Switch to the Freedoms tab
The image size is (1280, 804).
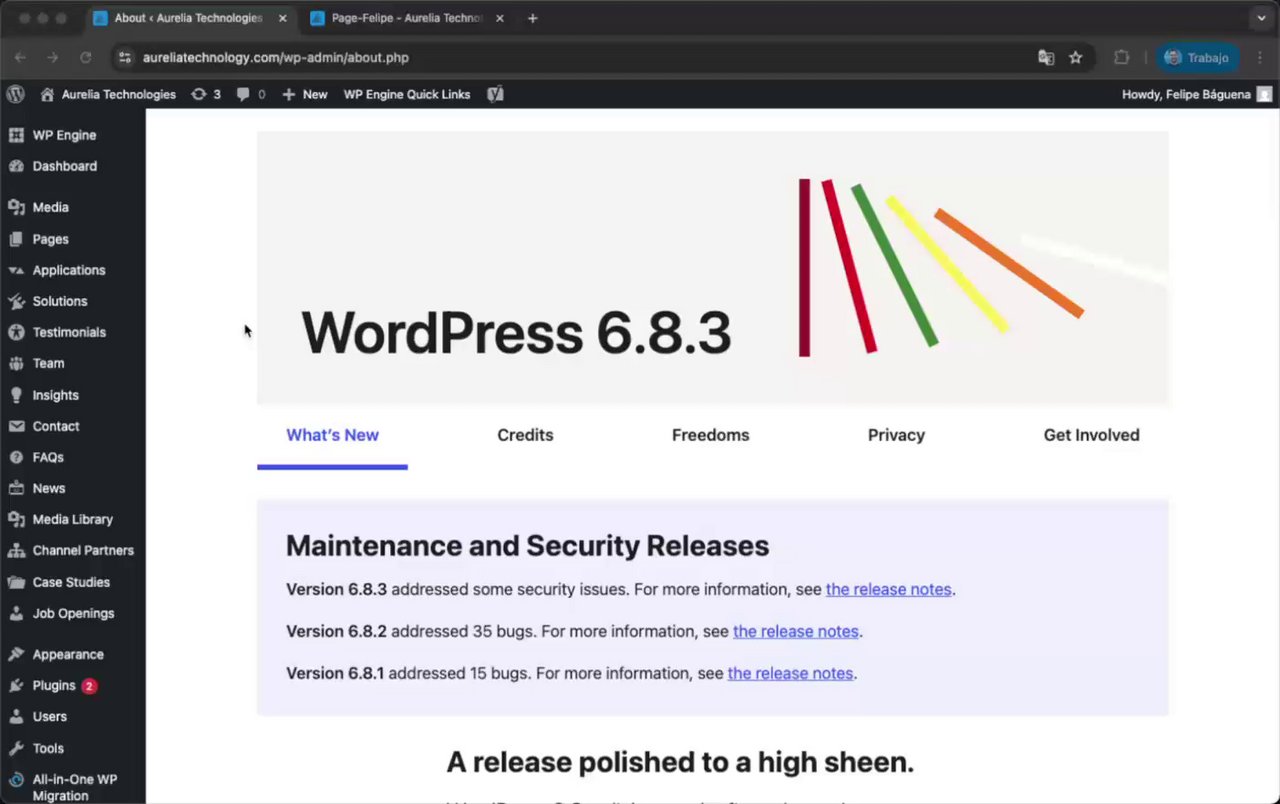710,435
